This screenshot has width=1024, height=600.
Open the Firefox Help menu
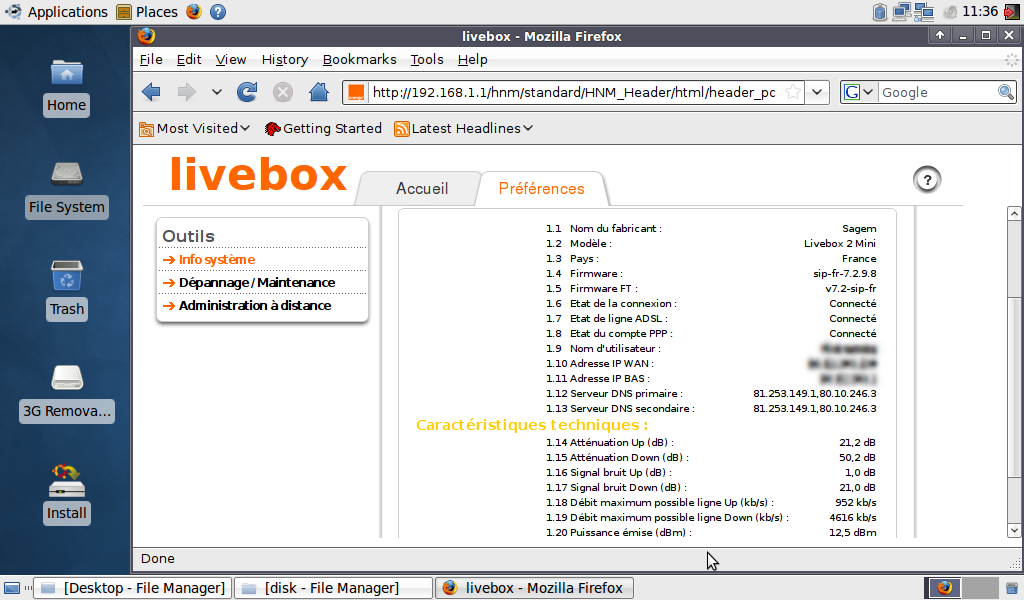(472, 59)
